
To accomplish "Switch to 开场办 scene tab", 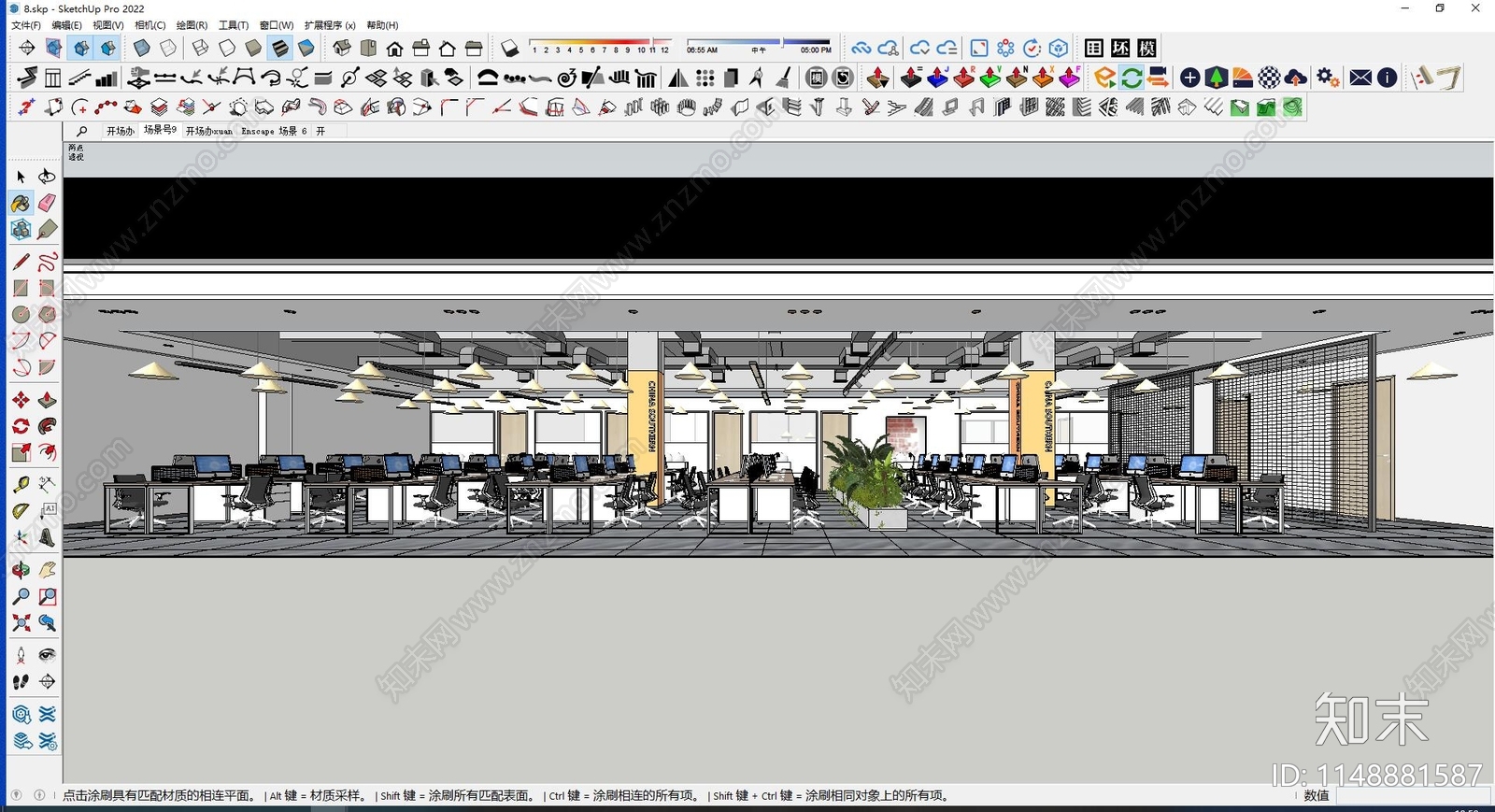I will coord(120,132).
